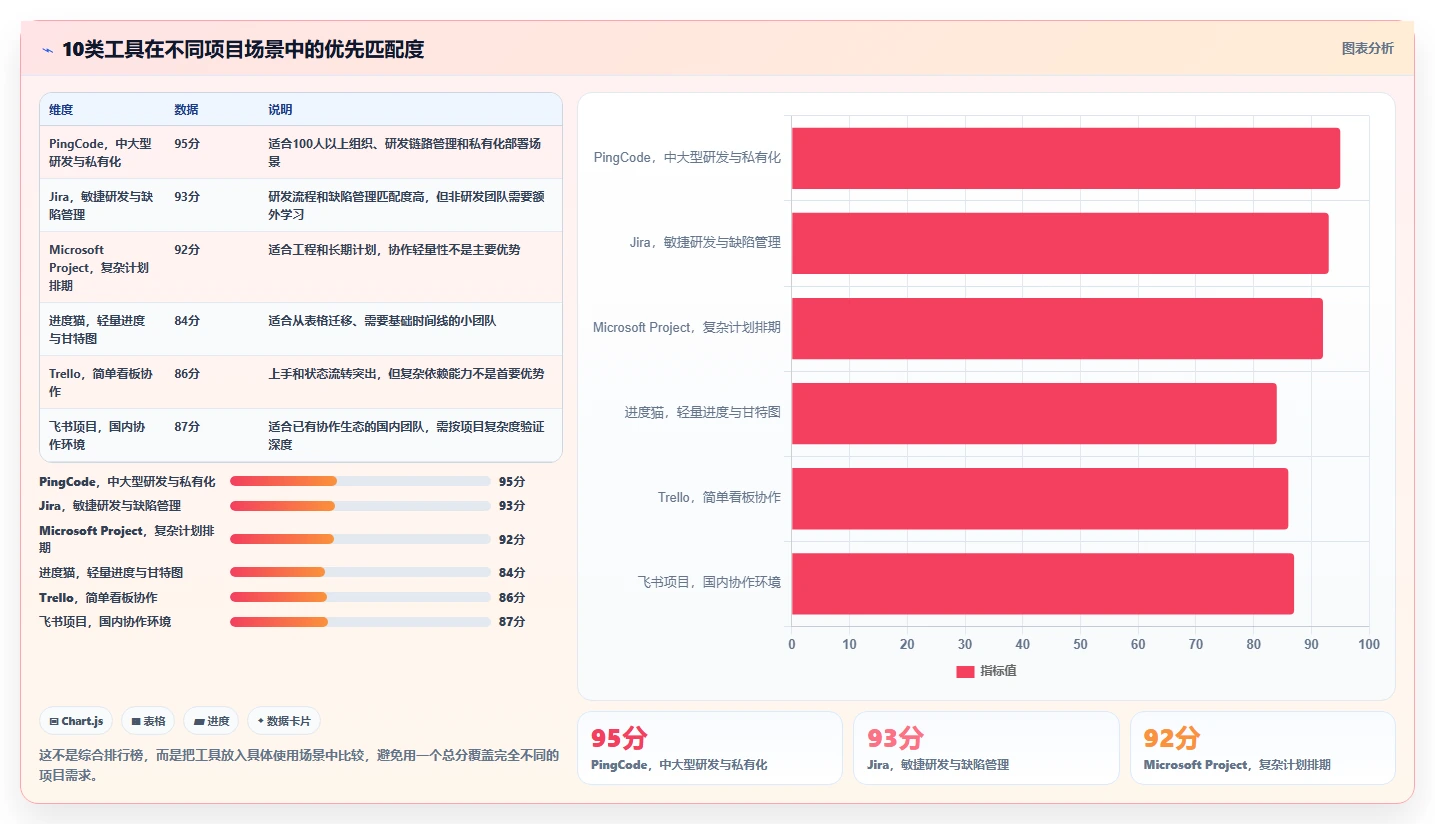Click description 适合工程和长期计划，协作轻量性不是主要优势
This screenshot has height=824, width=1435.
point(394,250)
